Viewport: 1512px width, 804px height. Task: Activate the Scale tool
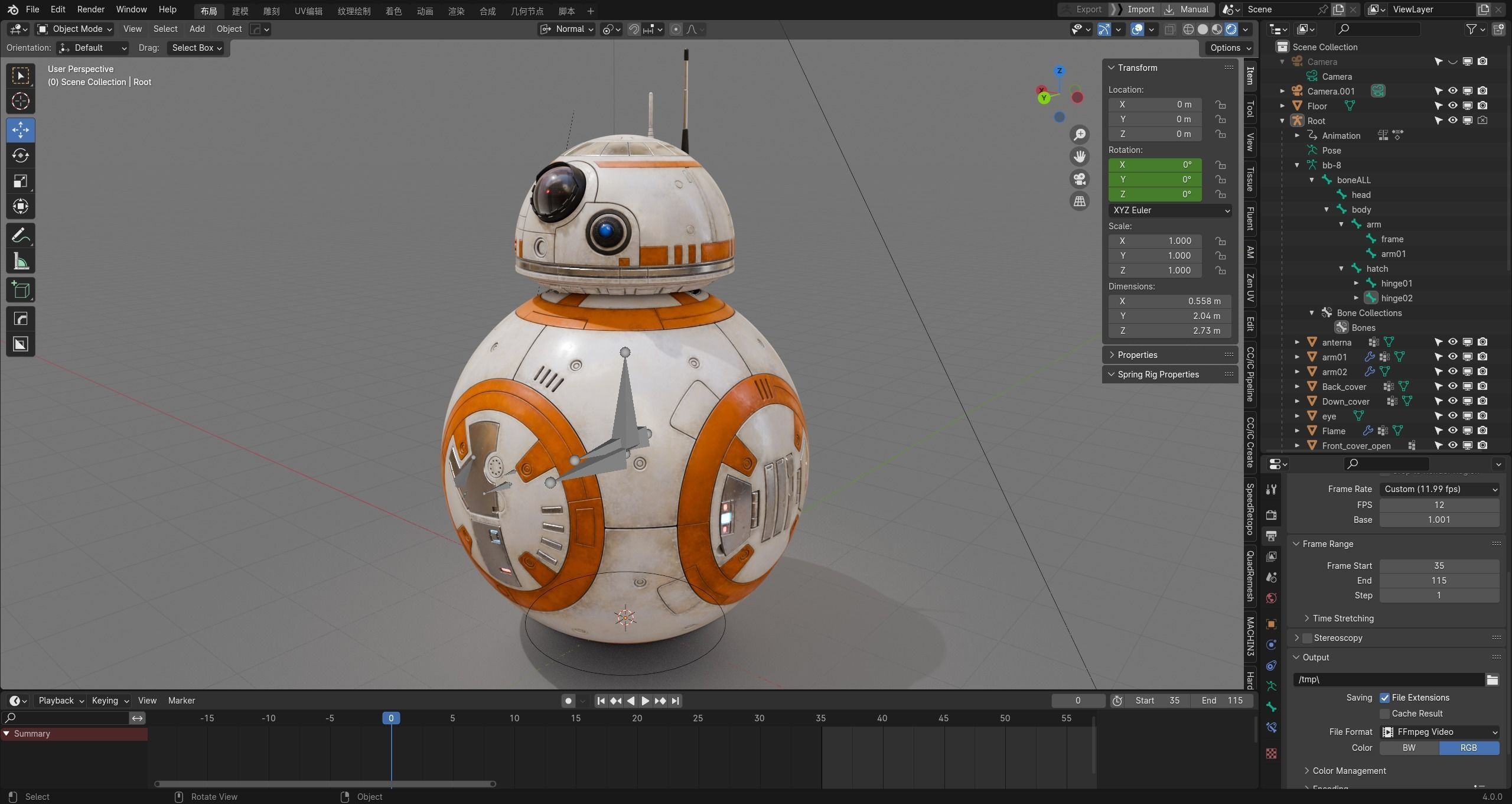21,181
